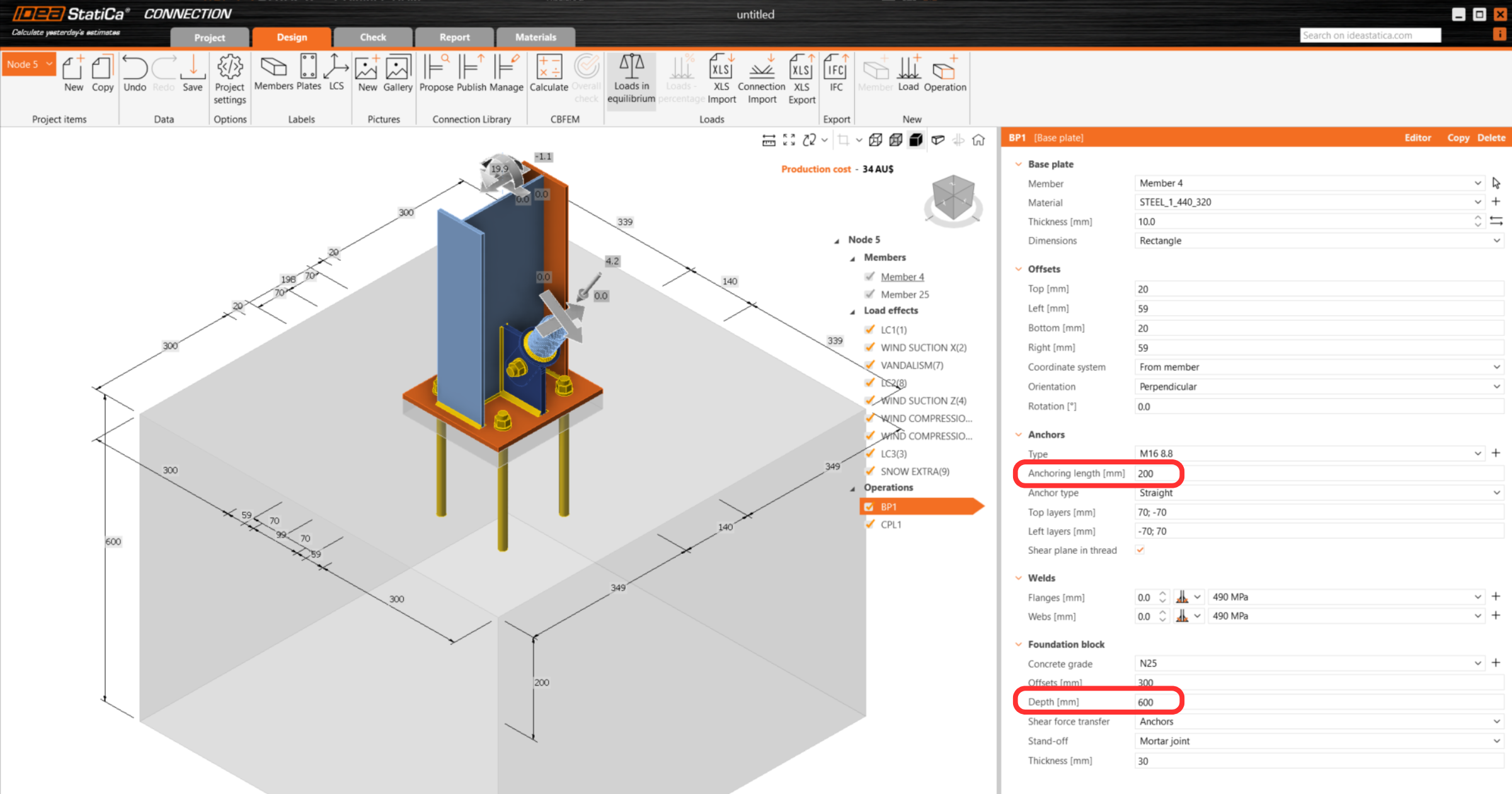
Task: Collapse the Offsets section
Action: pos(1019,269)
